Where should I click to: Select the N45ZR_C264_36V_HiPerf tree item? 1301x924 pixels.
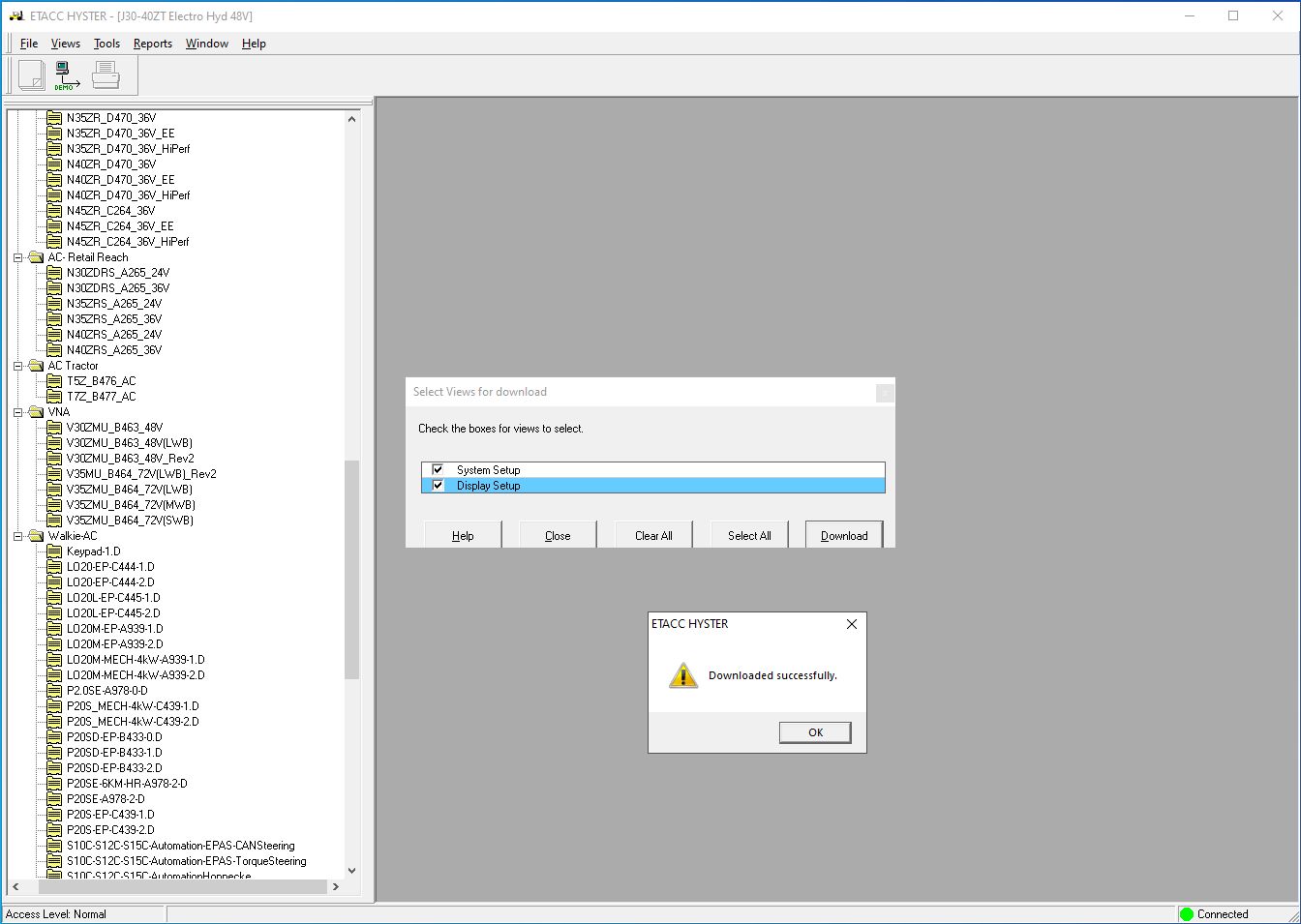click(x=128, y=242)
